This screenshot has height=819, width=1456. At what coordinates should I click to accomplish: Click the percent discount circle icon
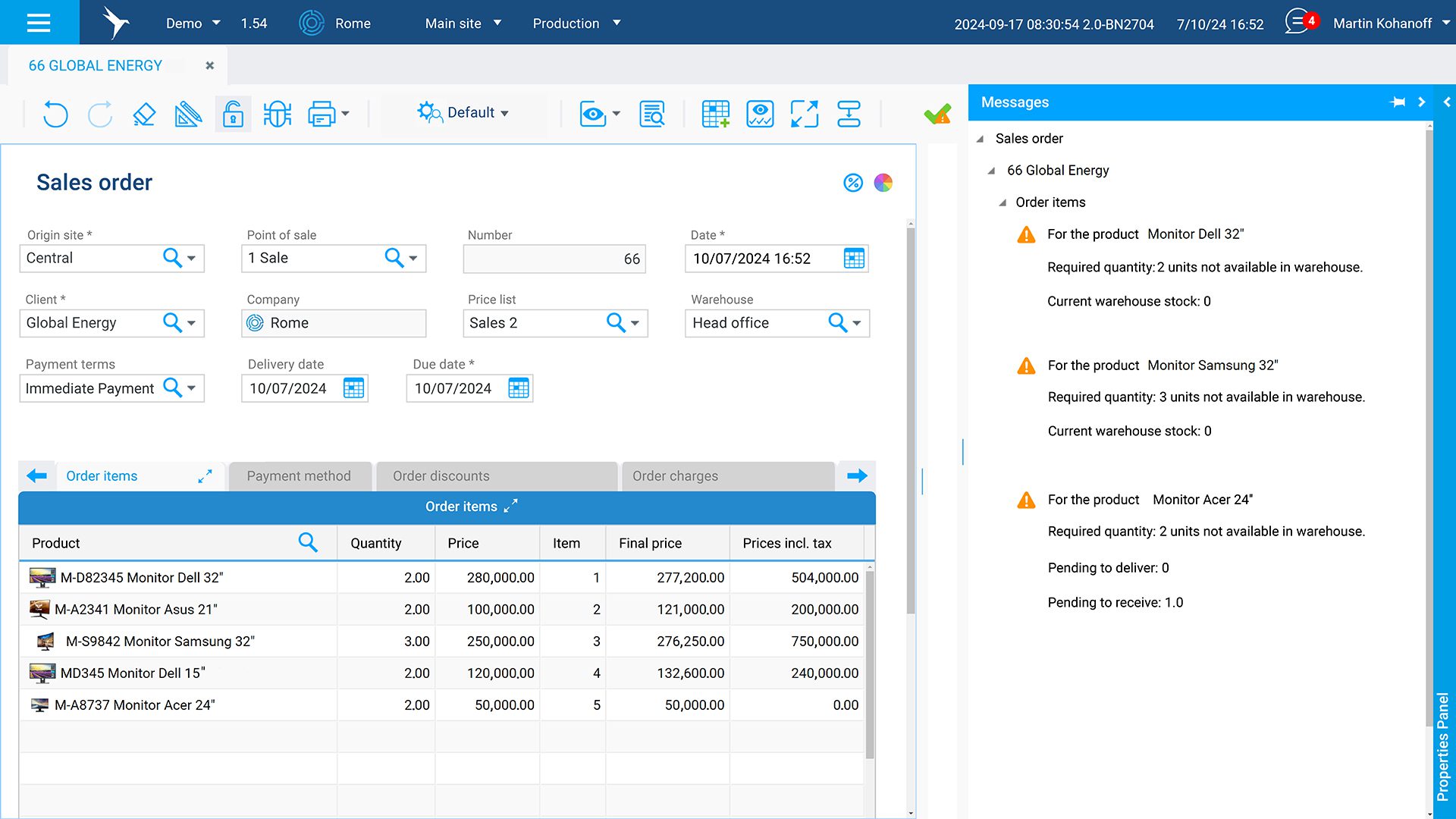(x=853, y=183)
